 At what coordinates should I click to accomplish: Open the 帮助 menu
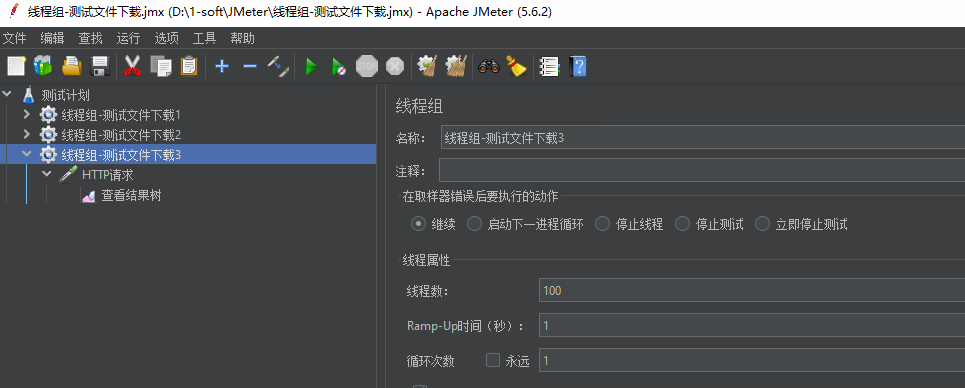(x=242, y=38)
